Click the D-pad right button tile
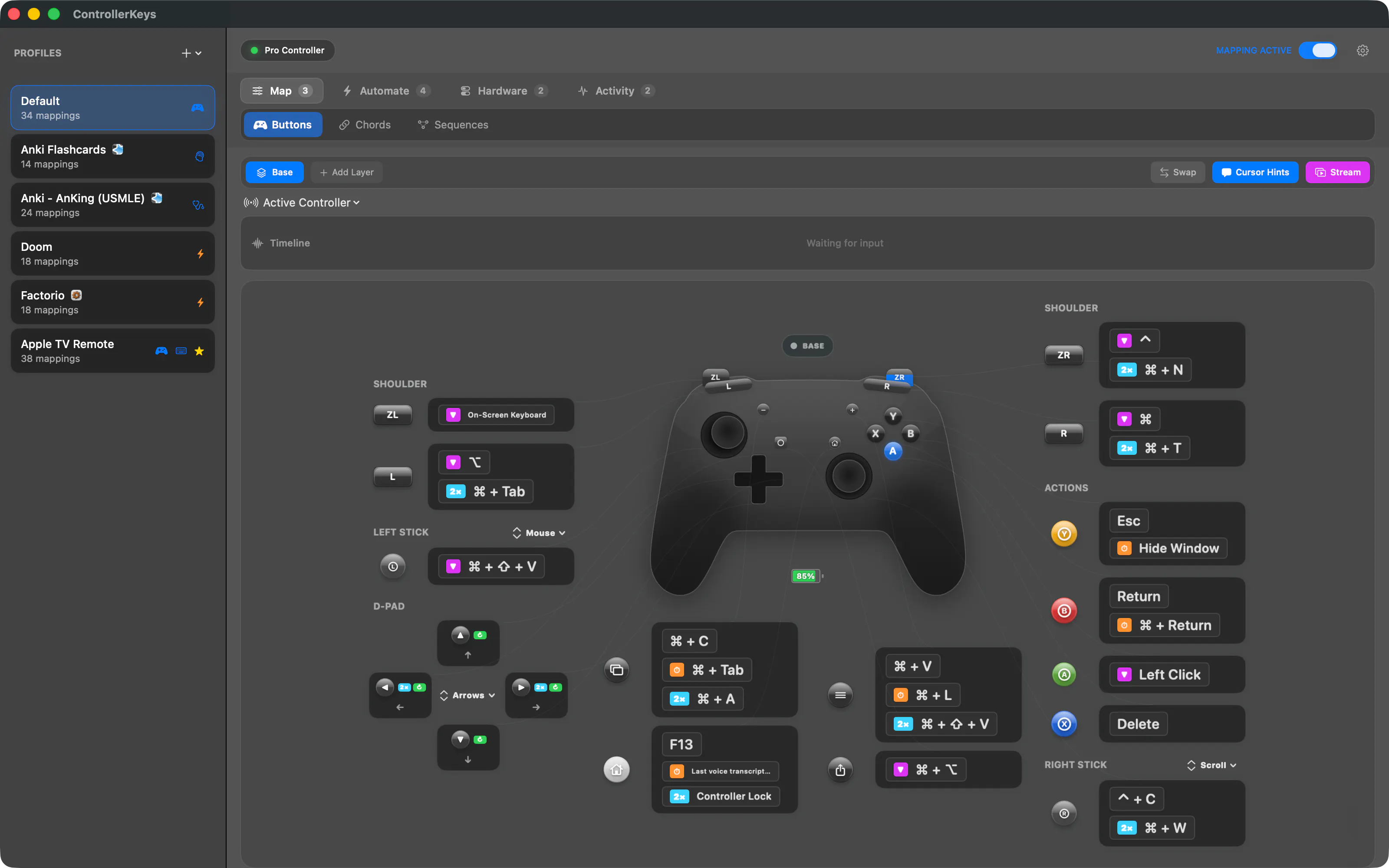This screenshot has height=868, width=1389. coord(536,695)
